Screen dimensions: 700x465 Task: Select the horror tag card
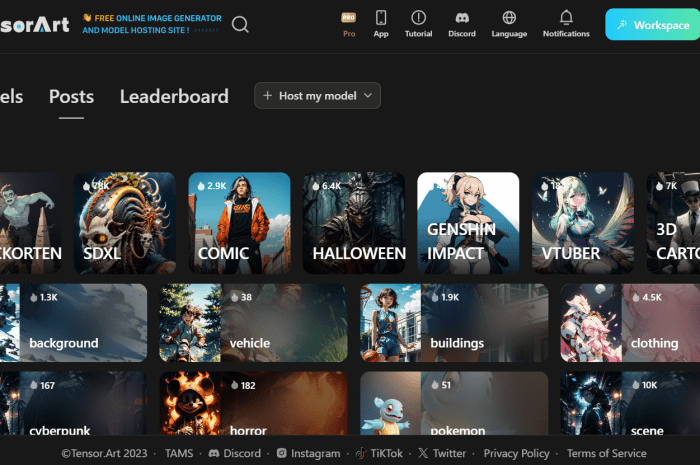tap(253, 403)
